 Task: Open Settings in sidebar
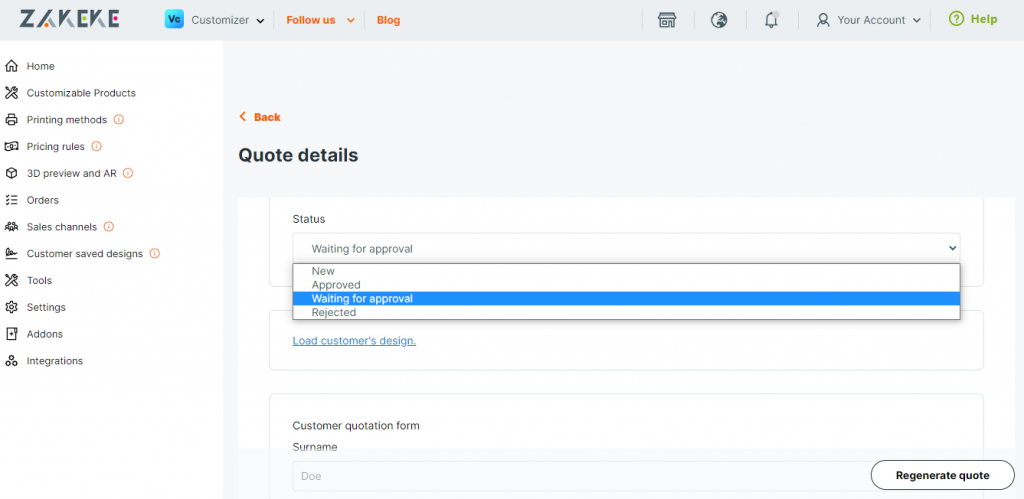pyautogui.click(x=46, y=307)
